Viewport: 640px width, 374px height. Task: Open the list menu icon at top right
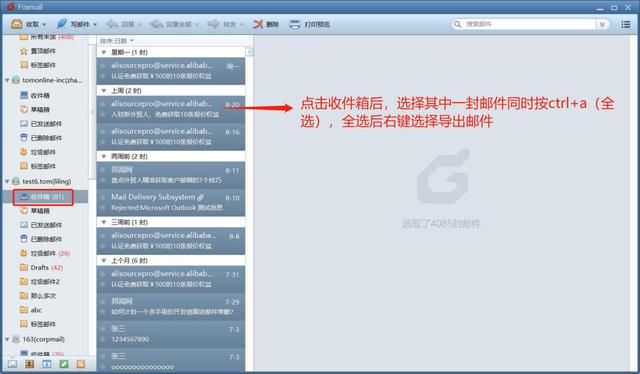tap(626, 24)
